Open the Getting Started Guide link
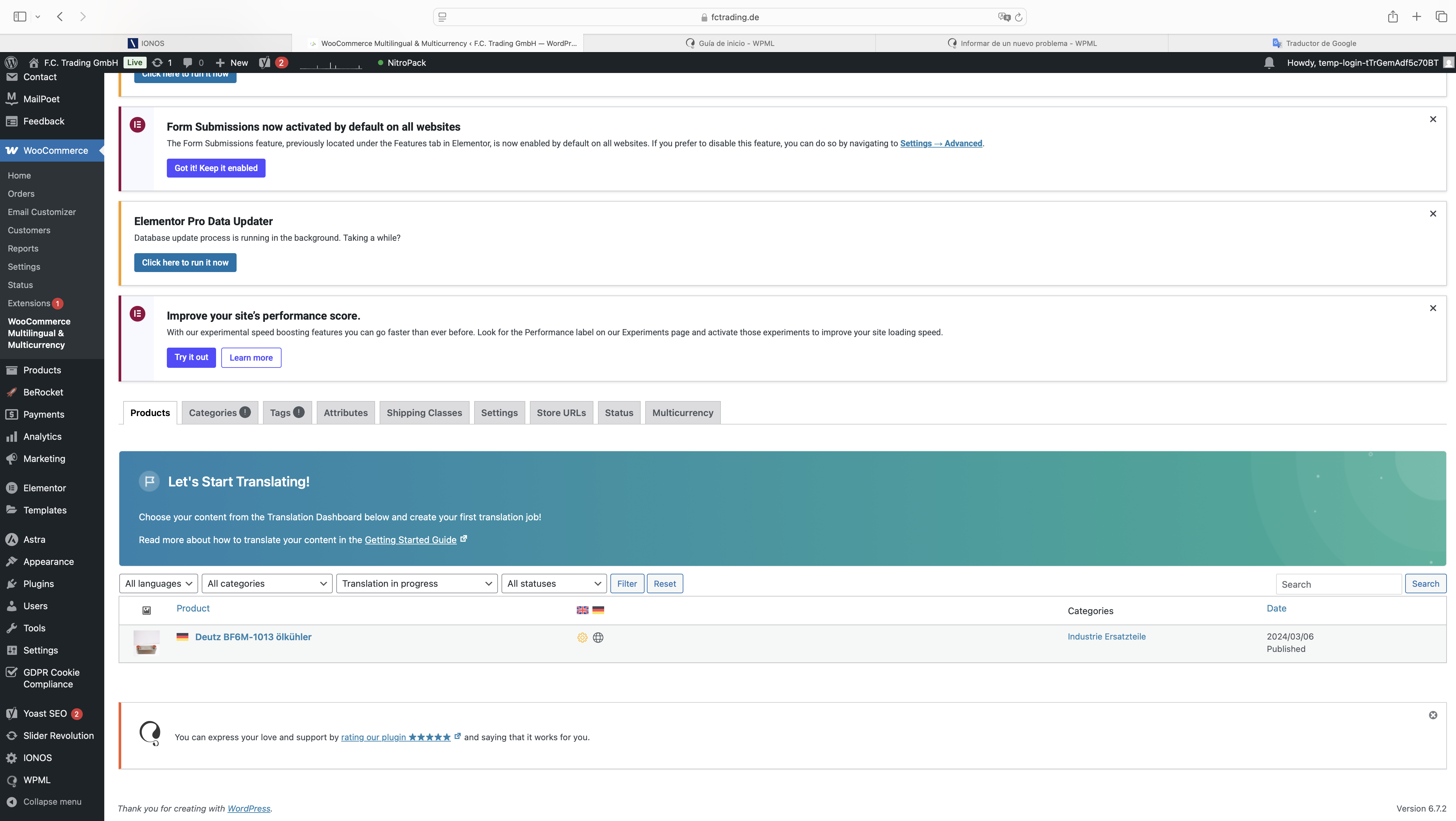1456x821 pixels. pos(410,540)
